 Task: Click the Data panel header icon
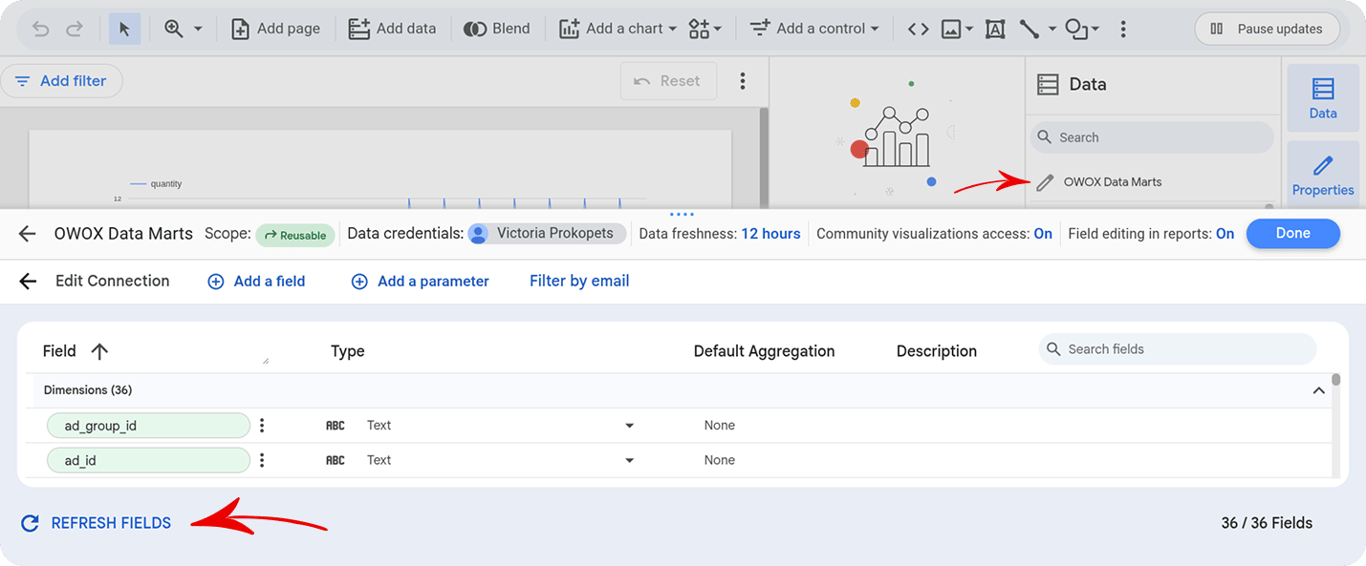1047,84
